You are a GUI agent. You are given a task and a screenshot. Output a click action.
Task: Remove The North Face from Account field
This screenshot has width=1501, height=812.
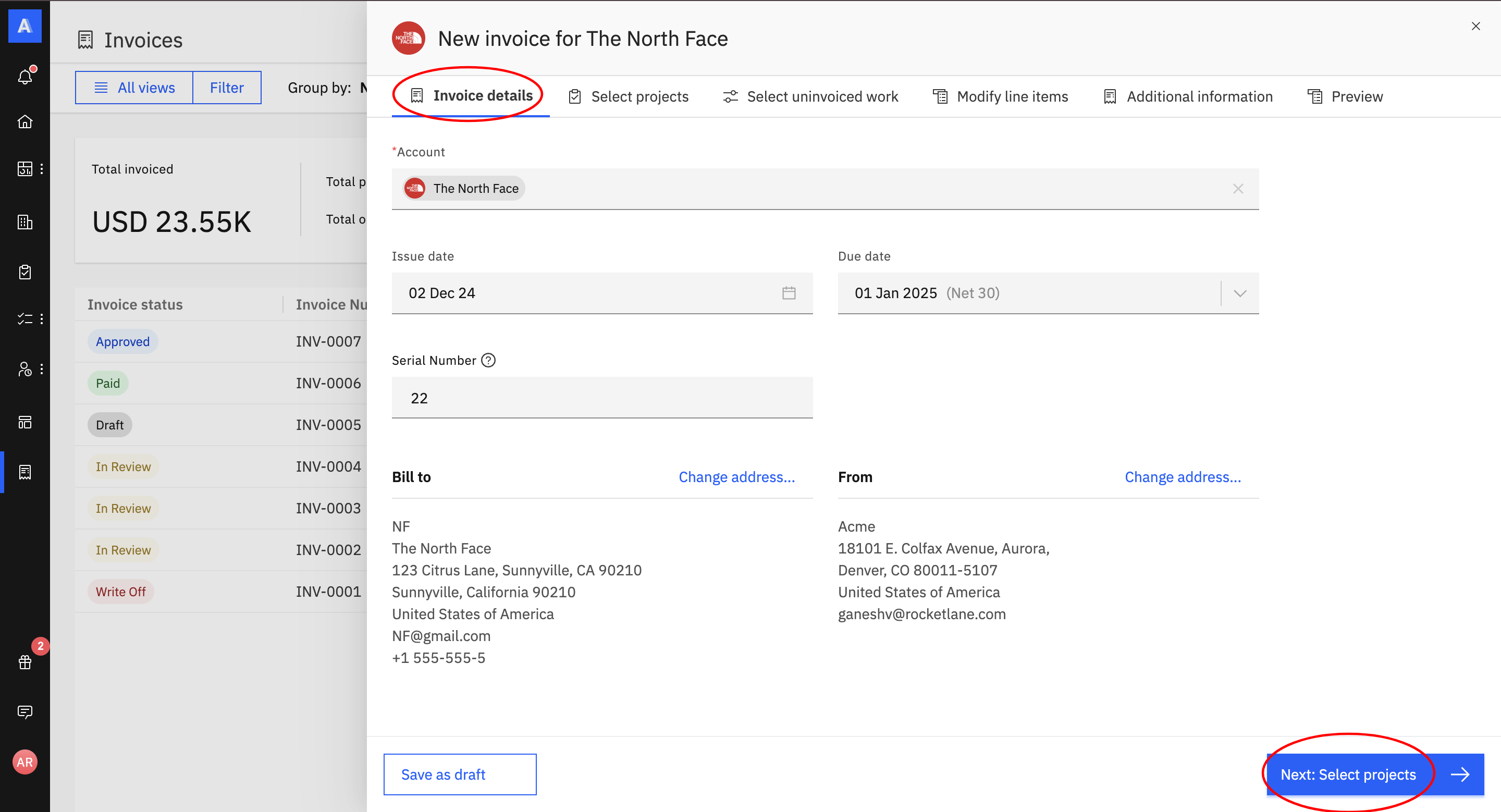coord(1238,189)
